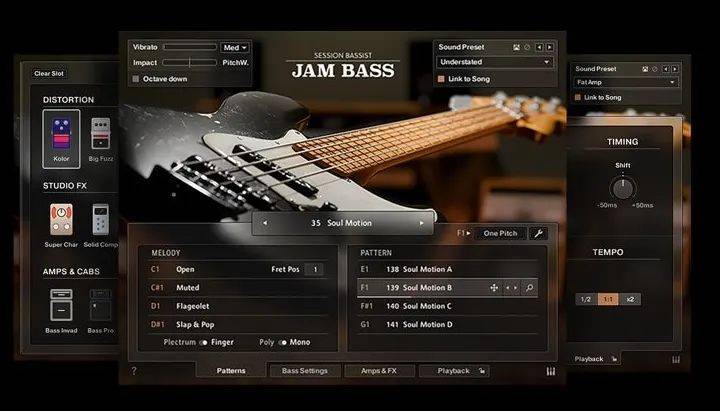720x411 pixels.
Task: Open the One Pitch mode selector
Action: click(500, 233)
